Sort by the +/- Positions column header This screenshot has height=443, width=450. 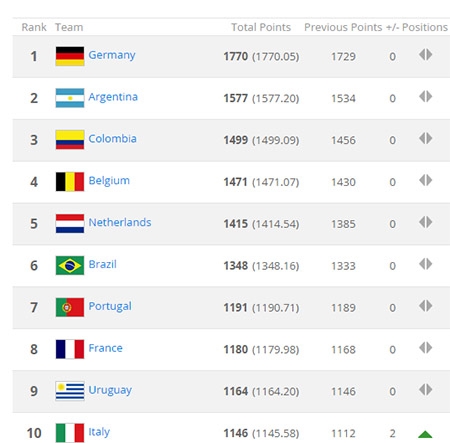[417, 27]
